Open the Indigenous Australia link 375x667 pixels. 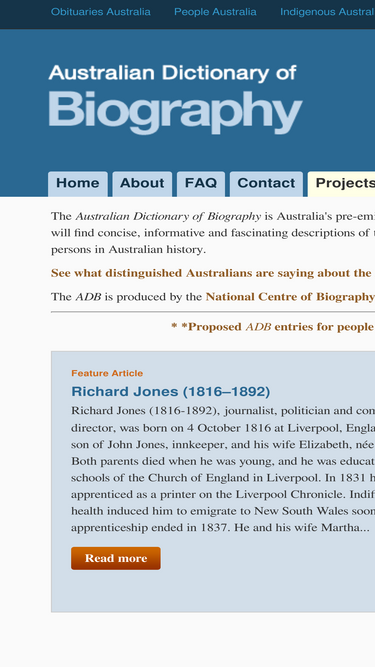[327, 12]
